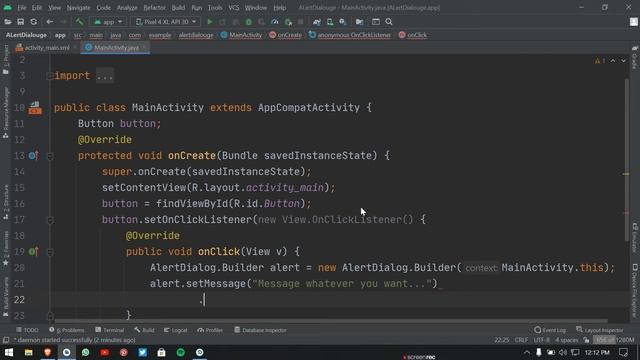This screenshot has height=360, width=640.
Task: Click the Run Anything window icon in toolbar
Action: (x=376, y=22)
